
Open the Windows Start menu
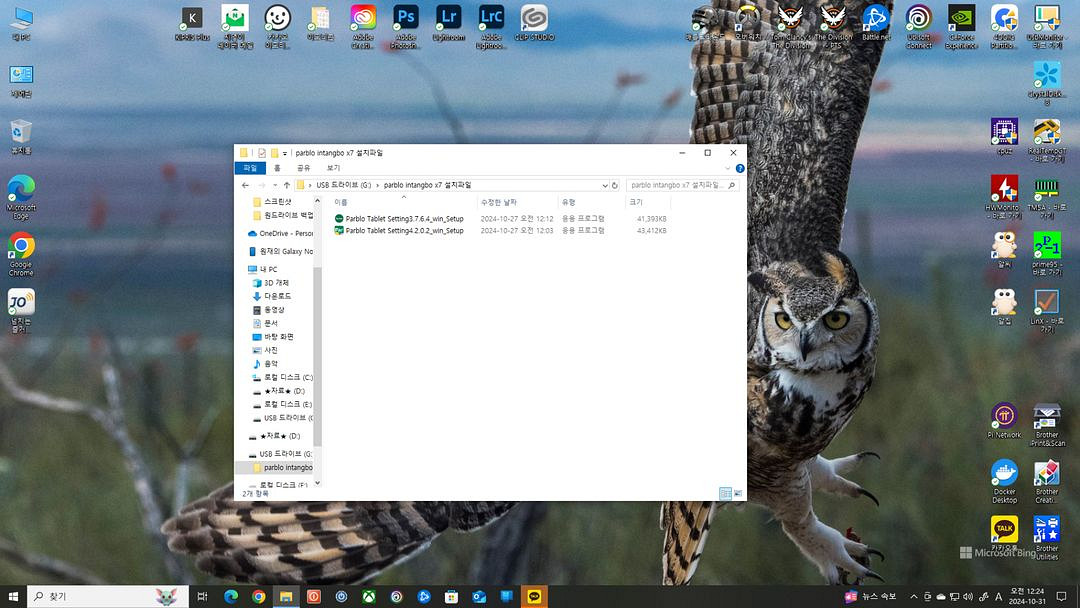click(13, 596)
